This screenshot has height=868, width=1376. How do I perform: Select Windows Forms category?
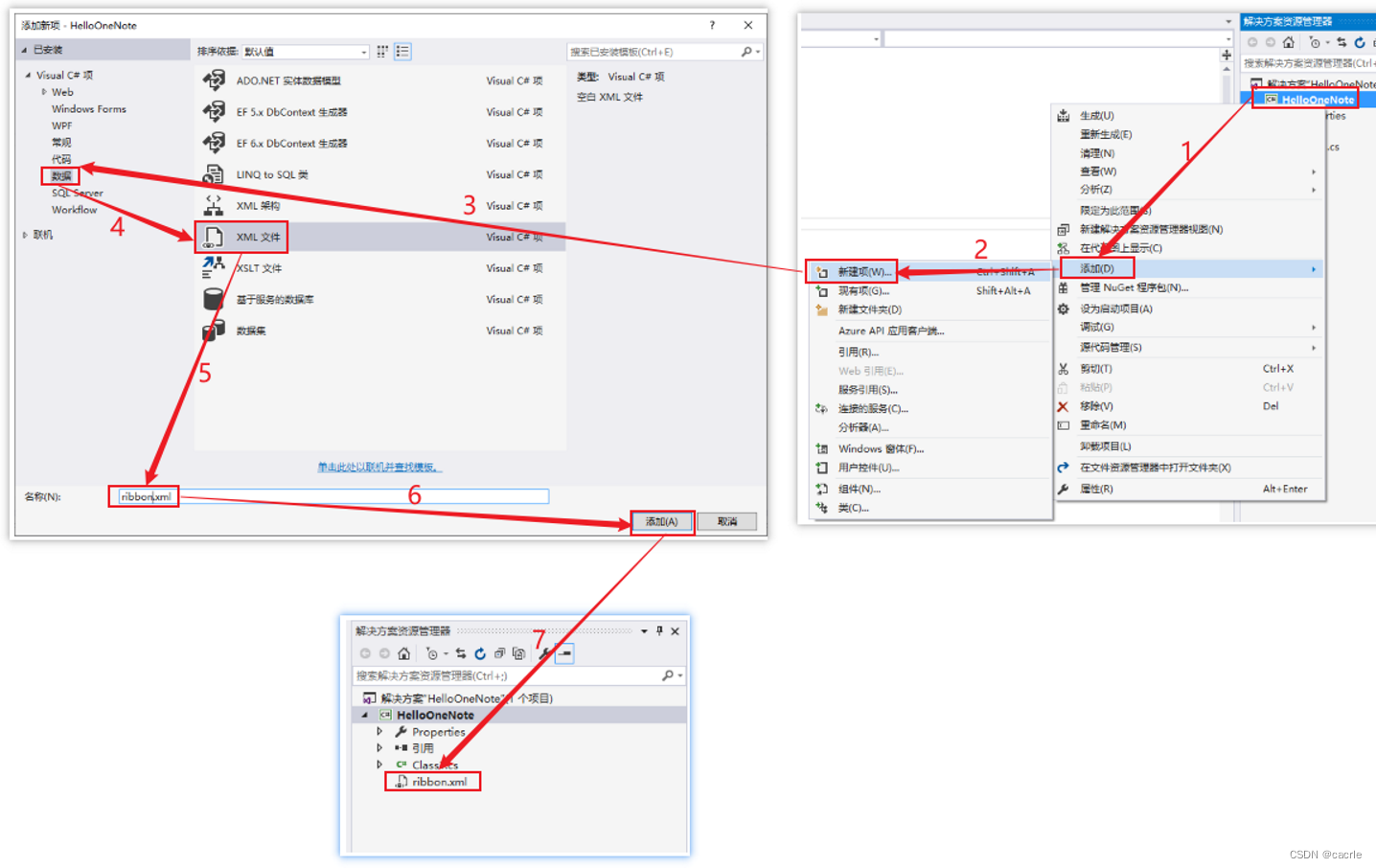click(89, 109)
